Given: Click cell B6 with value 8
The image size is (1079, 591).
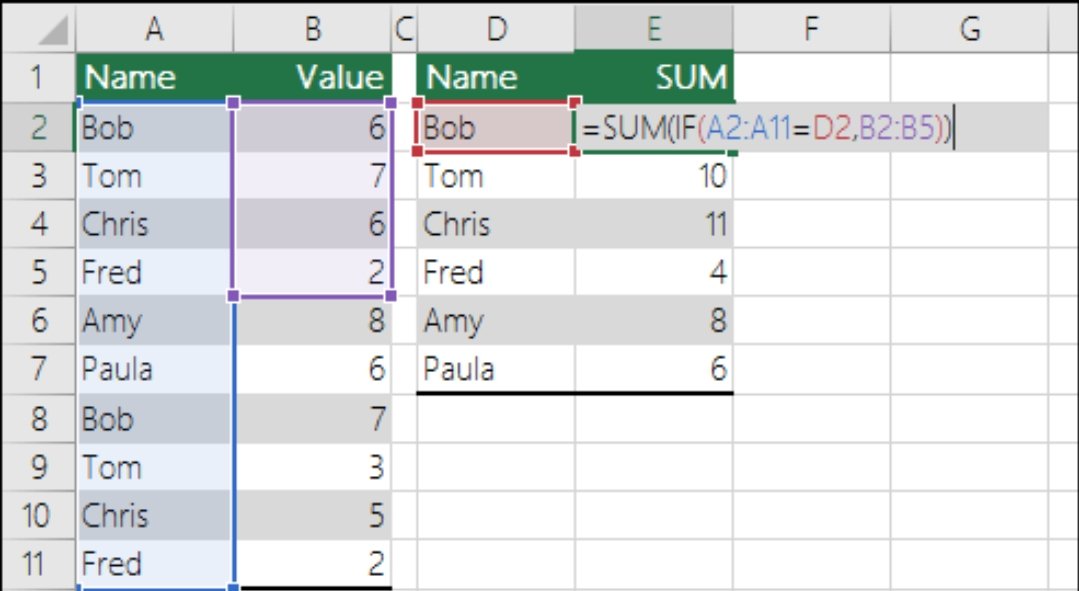Looking at the screenshot, I should pyautogui.click(x=312, y=322).
